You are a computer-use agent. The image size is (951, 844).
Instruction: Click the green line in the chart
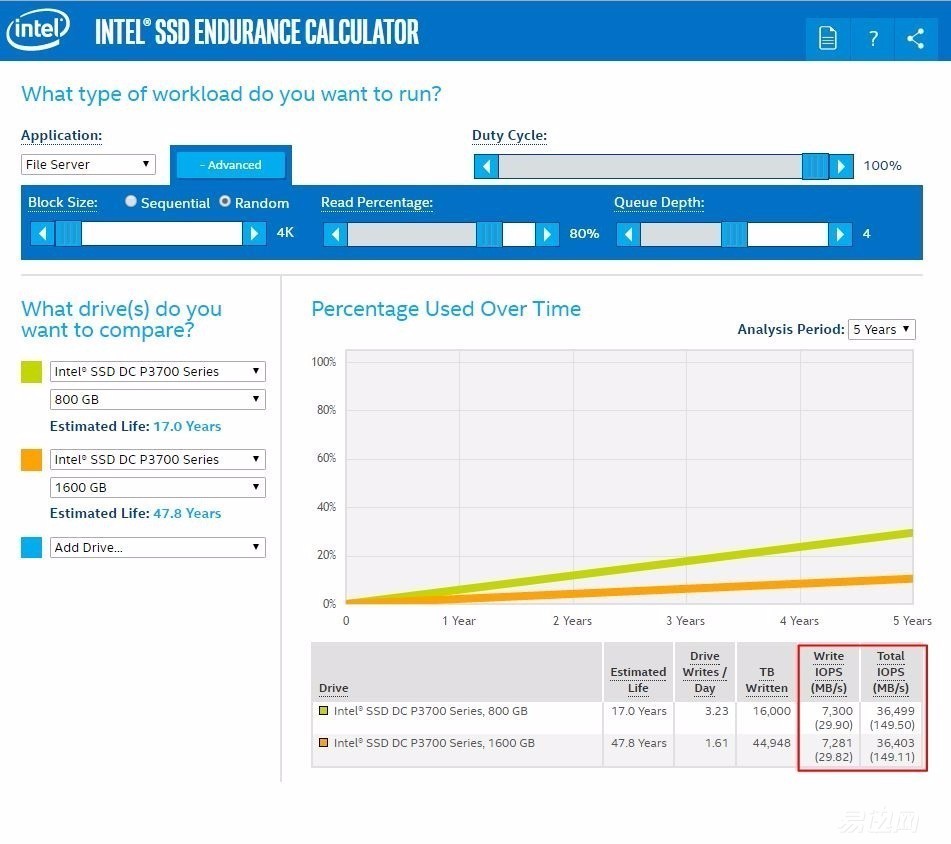pyautogui.click(x=686, y=560)
